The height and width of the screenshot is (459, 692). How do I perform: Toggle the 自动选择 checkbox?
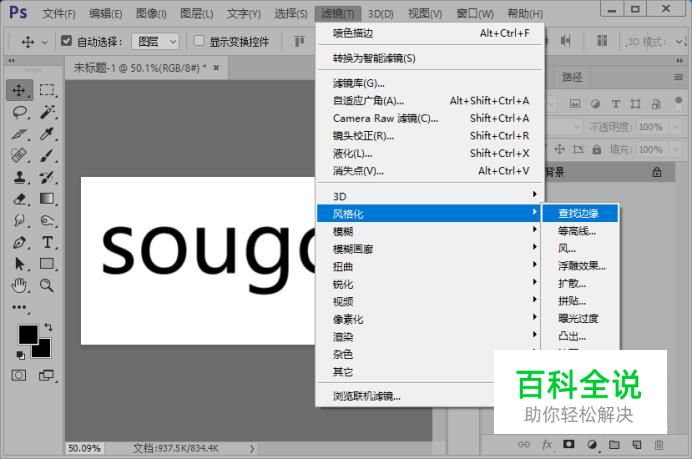click(x=66, y=41)
